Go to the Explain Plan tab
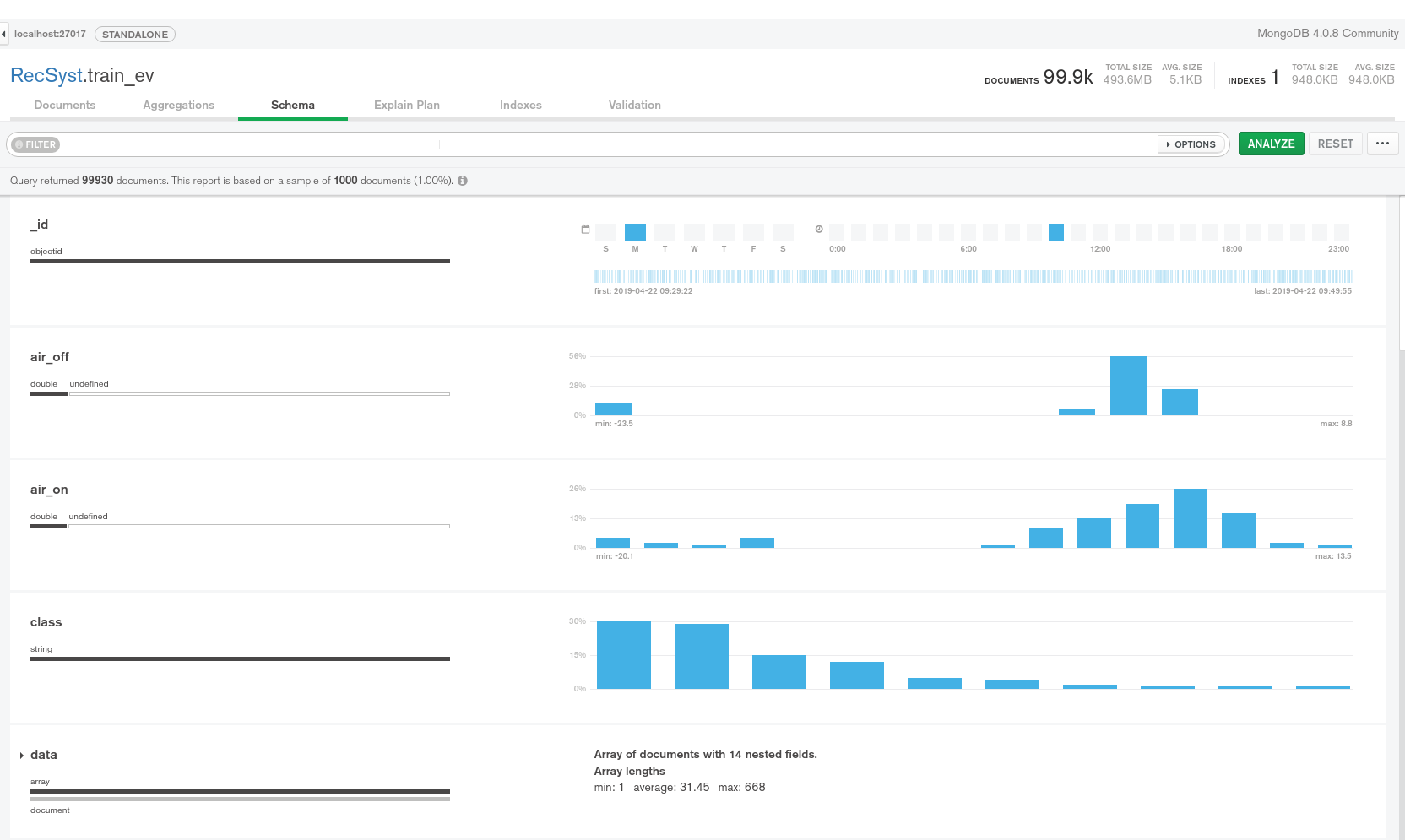 [x=406, y=106]
